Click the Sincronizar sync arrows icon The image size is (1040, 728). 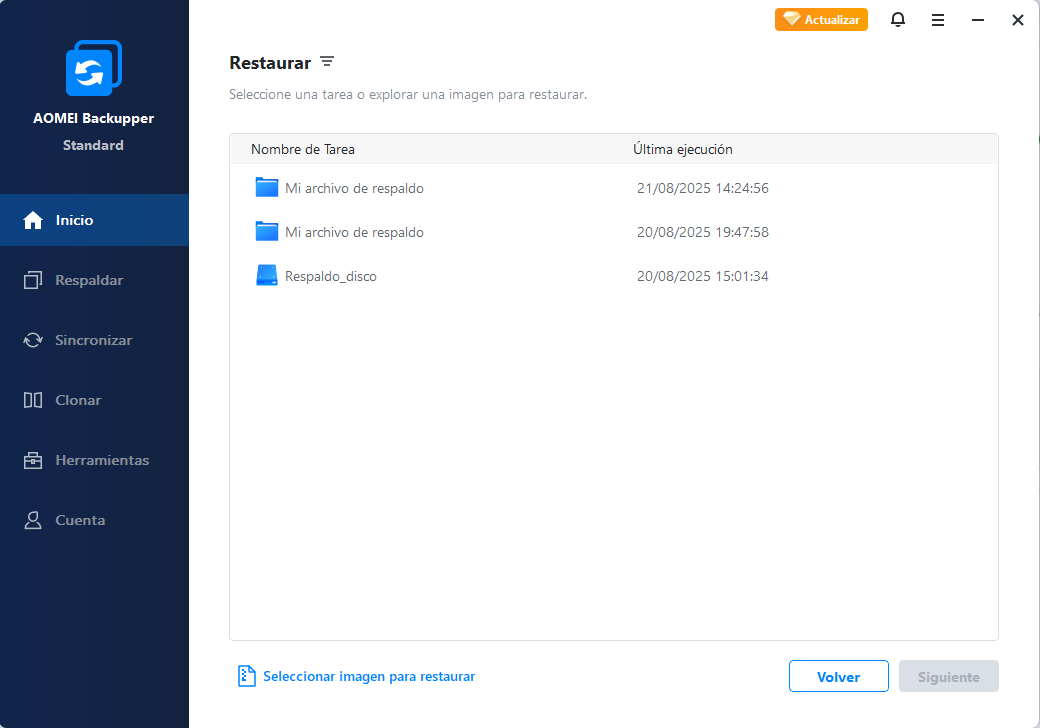(33, 340)
